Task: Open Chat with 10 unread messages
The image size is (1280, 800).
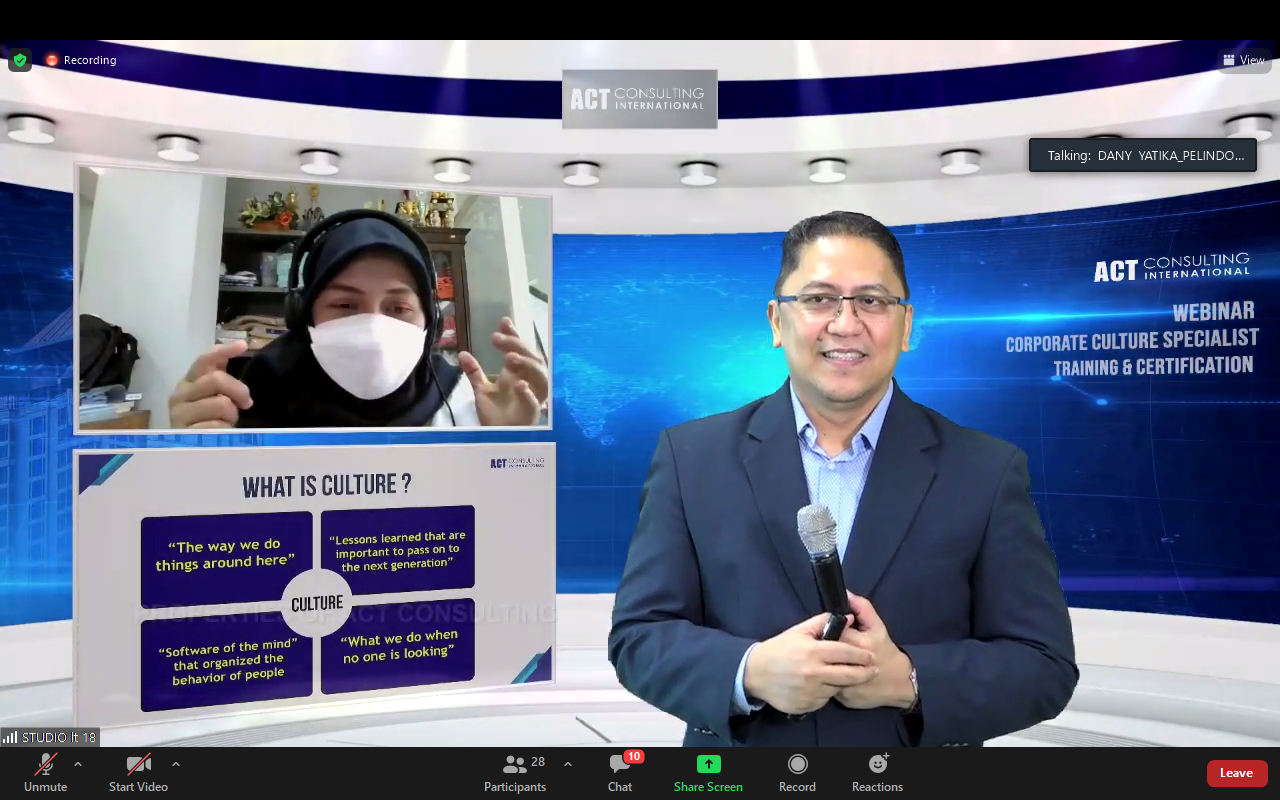Action: click(x=620, y=772)
